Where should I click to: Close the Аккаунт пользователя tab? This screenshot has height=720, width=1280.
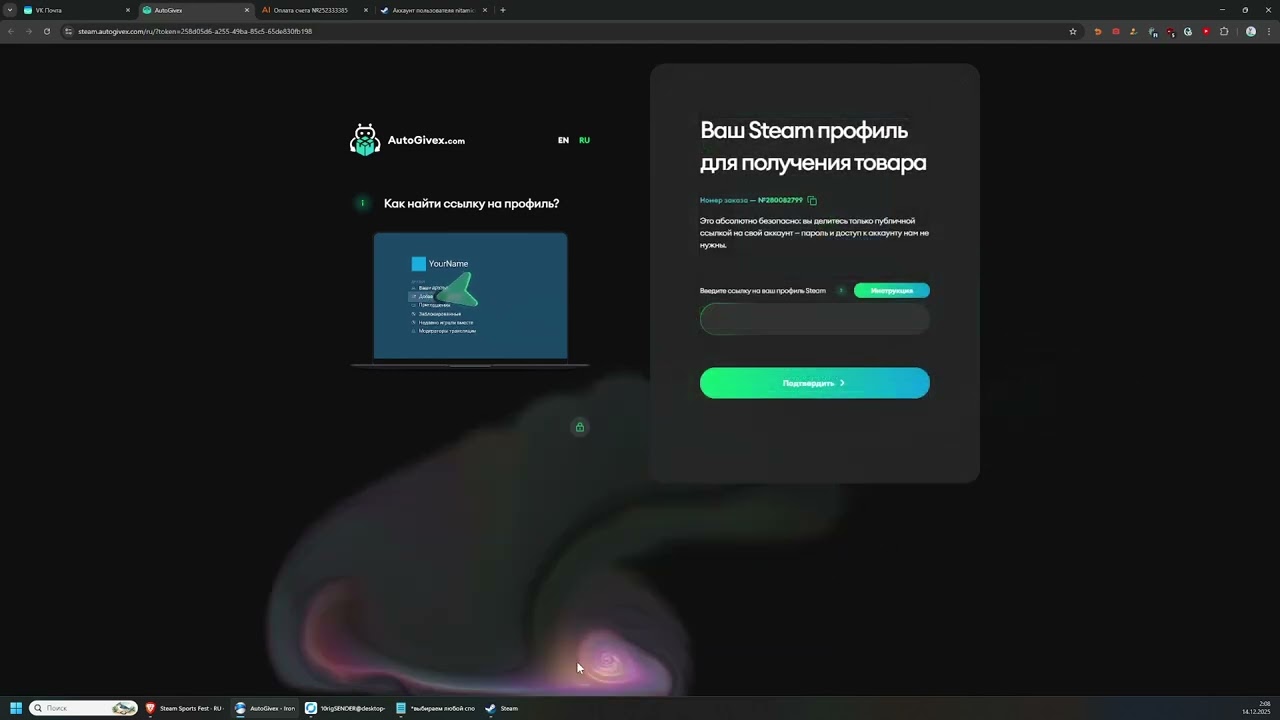click(x=485, y=10)
